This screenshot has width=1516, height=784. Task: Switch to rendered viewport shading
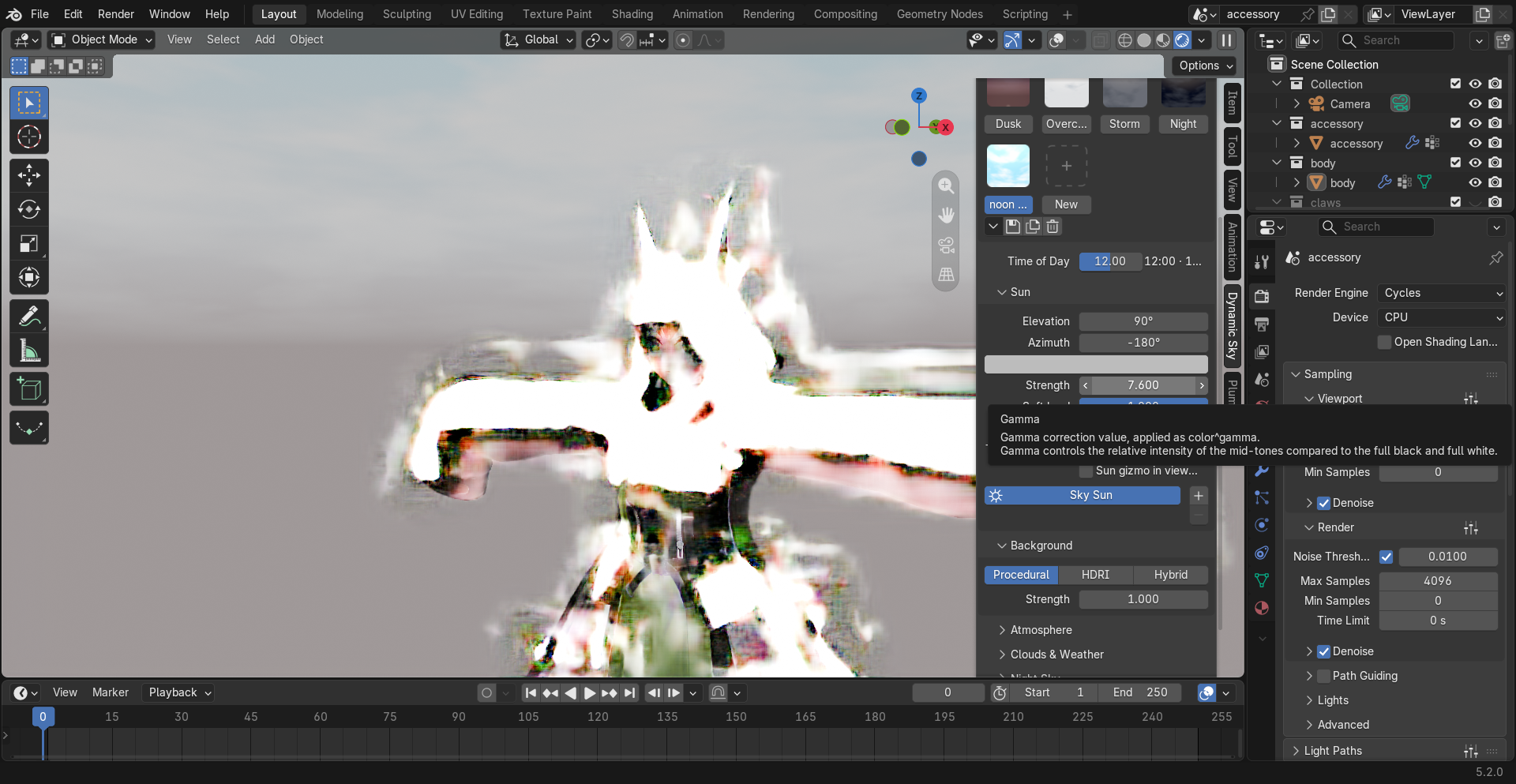[1182, 40]
